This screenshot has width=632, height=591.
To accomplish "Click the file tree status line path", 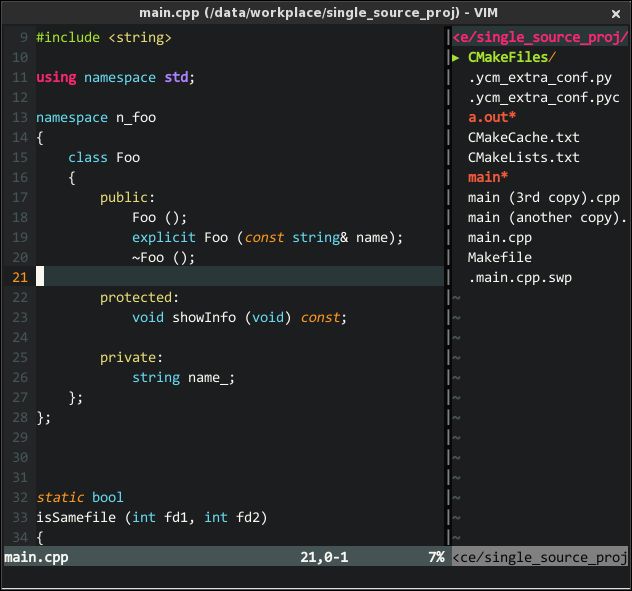I will point(540,558).
